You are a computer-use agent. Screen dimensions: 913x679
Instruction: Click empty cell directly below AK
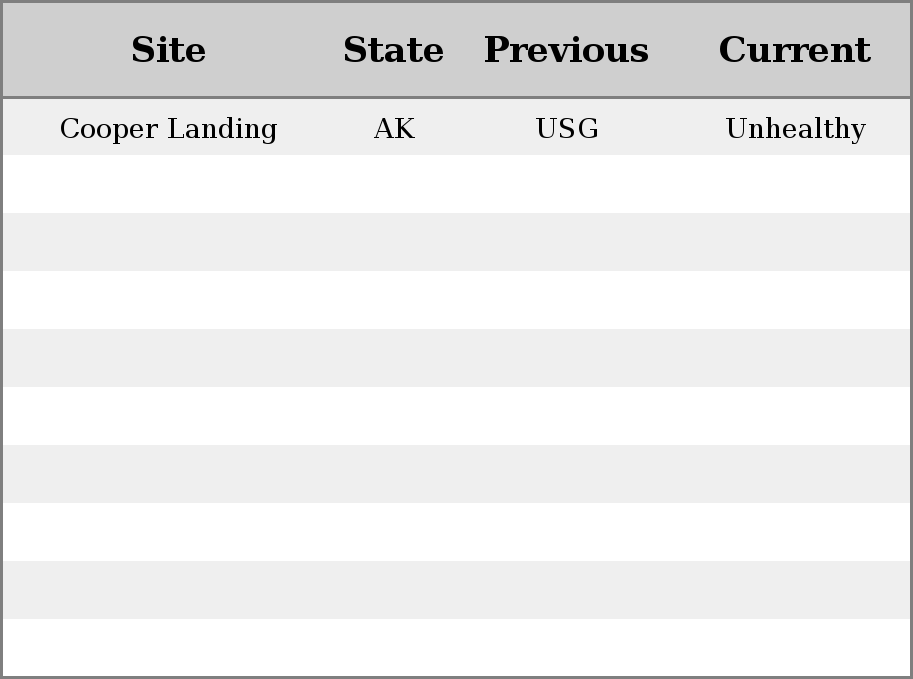coord(394,184)
